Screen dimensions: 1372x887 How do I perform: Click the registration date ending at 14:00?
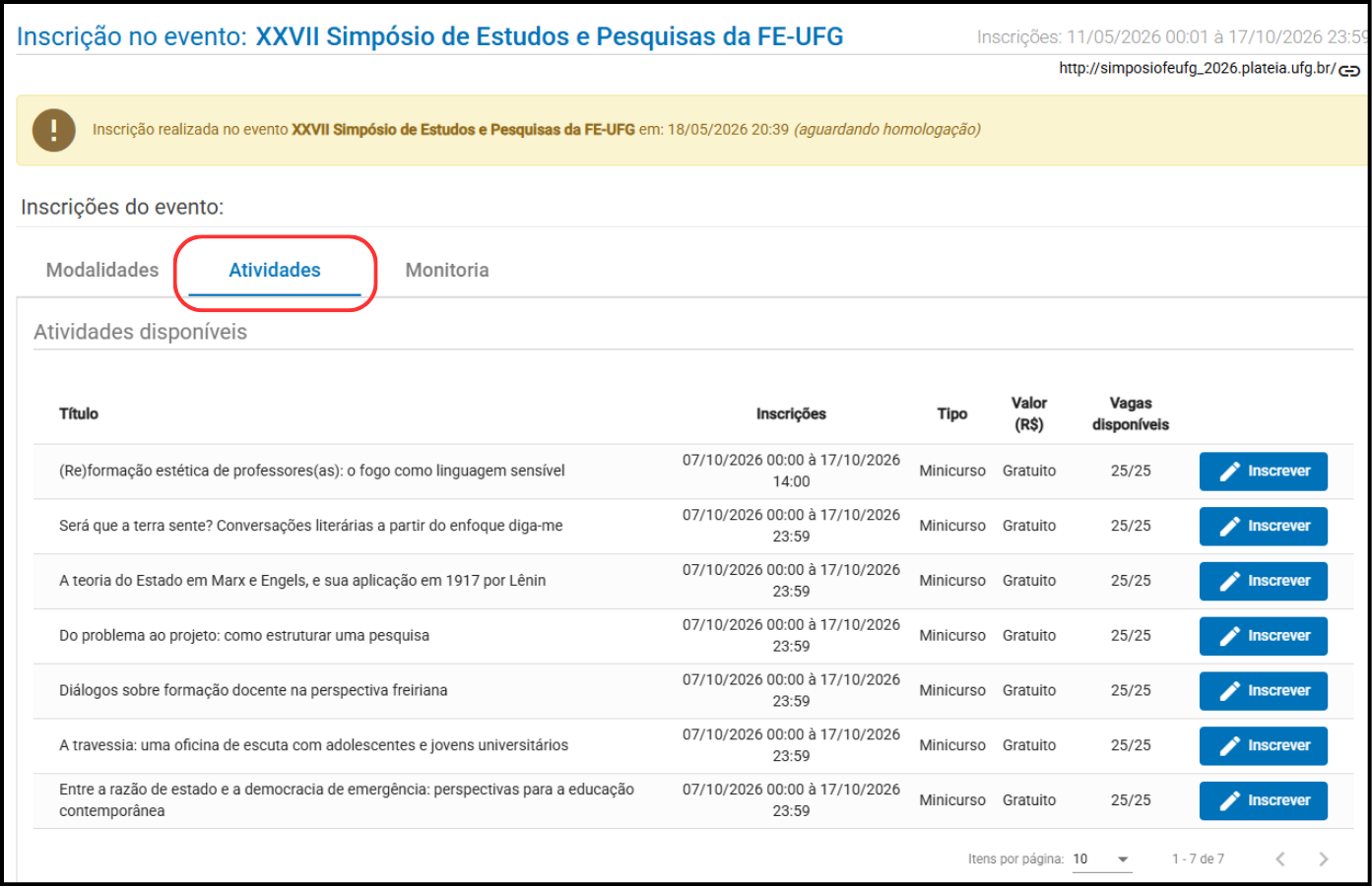tap(791, 472)
